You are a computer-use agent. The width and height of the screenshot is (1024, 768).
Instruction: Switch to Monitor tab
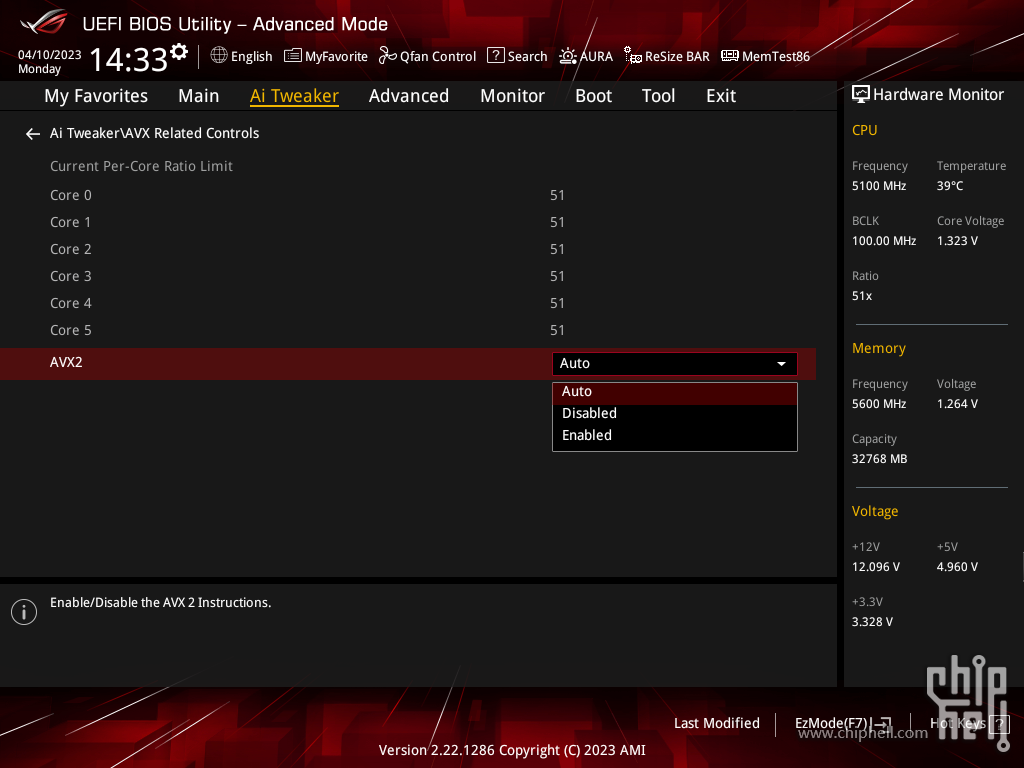click(513, 96)
